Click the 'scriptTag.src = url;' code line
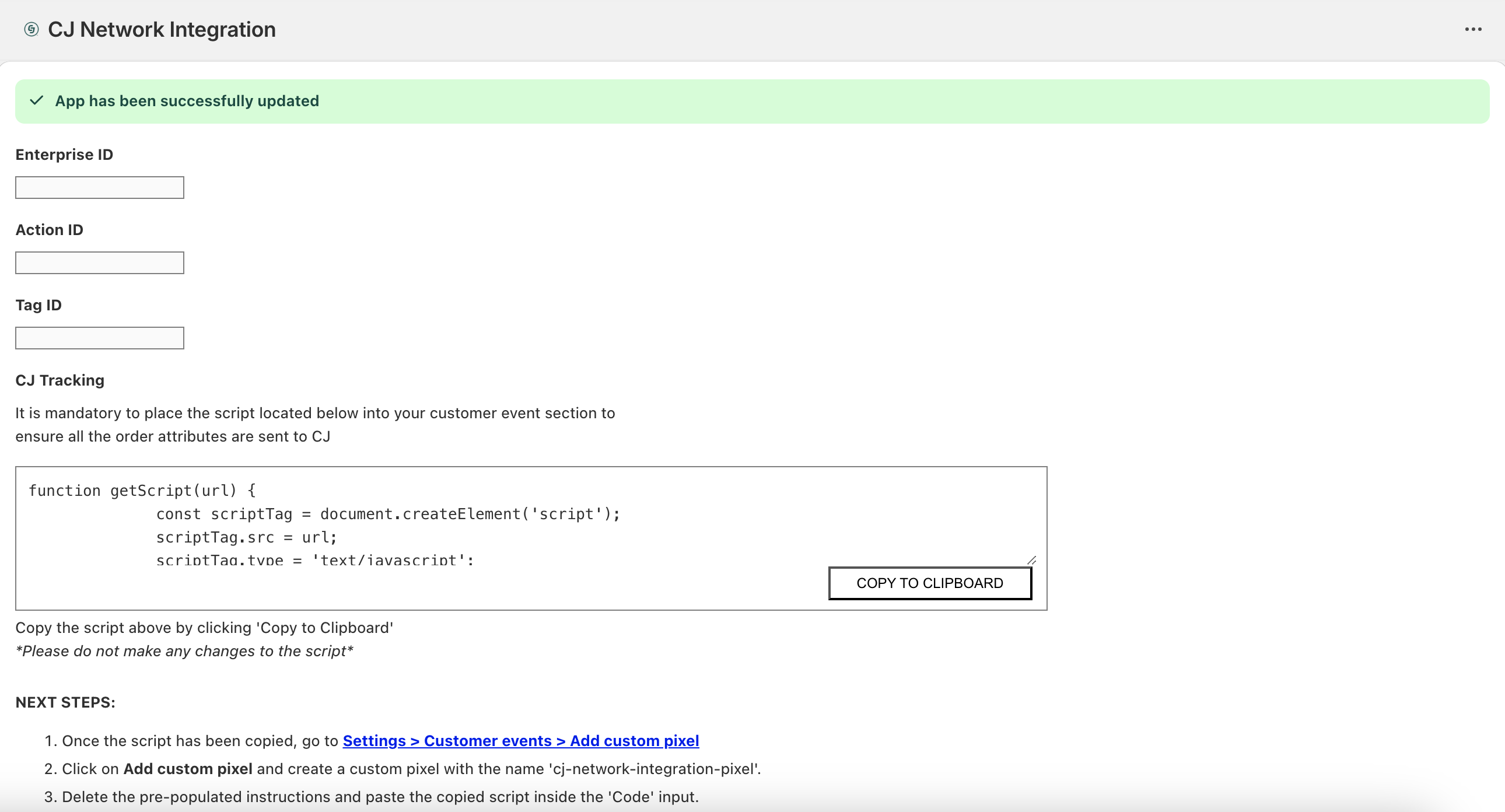Image resolution: width=1505 pixels, height=812 pixels. coord(247,537)
